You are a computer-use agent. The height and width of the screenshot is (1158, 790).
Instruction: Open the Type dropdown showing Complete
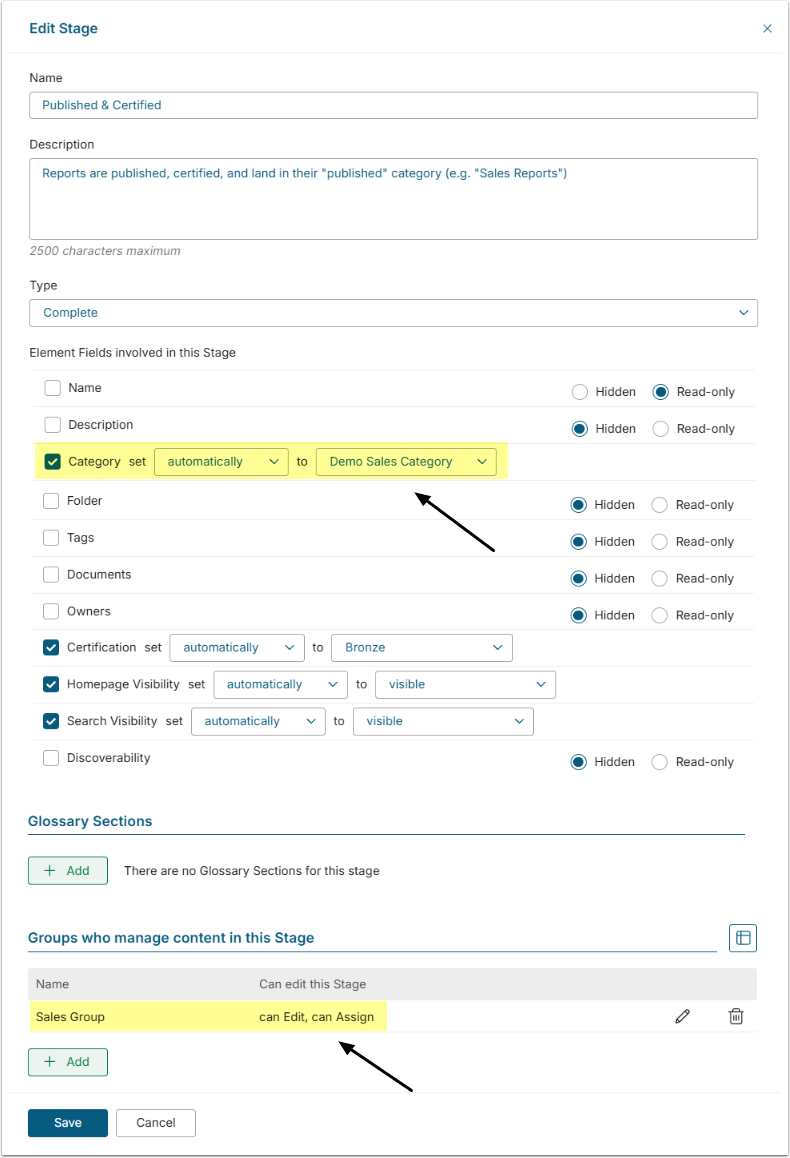[x=393, y=313]
